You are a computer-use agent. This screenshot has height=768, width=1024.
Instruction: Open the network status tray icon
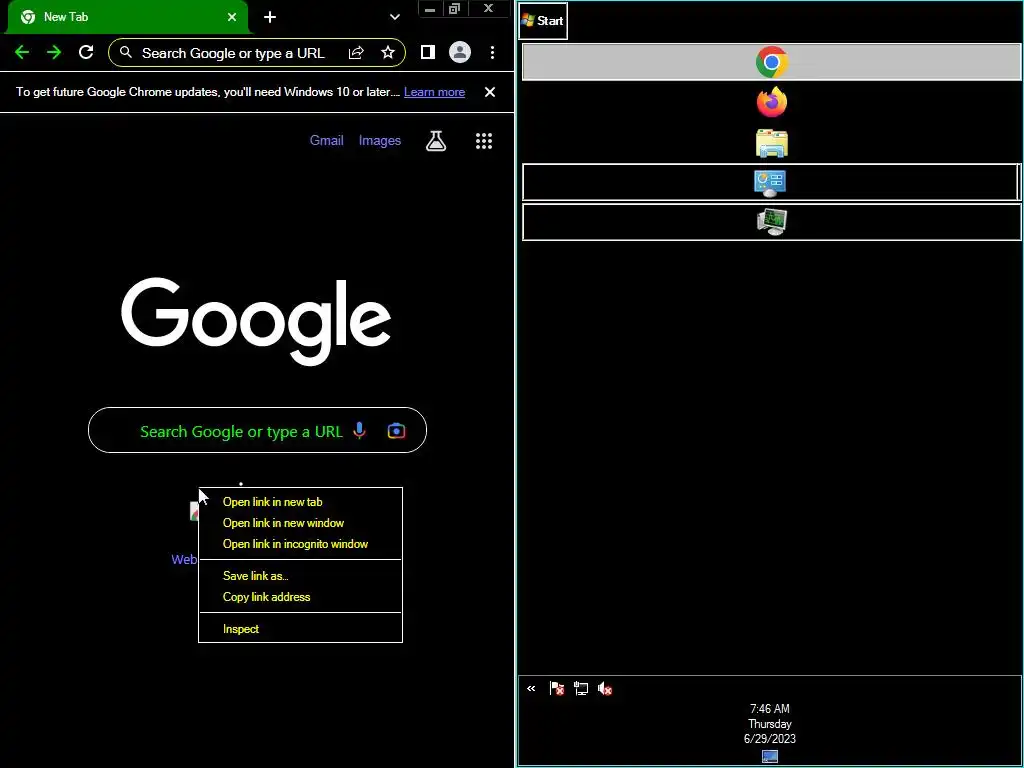(x=581, y=688)
